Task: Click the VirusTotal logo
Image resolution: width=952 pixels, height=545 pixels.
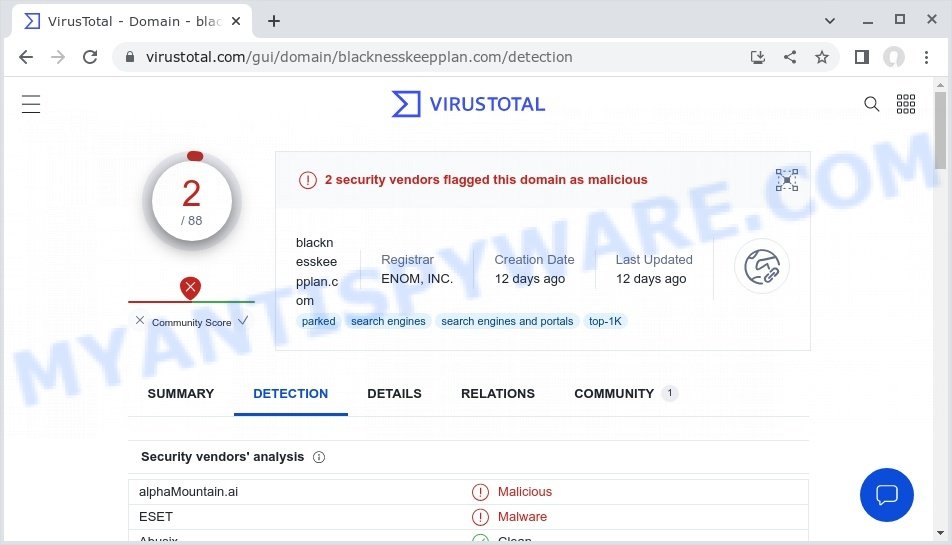Action: click(x=468, y=104)
